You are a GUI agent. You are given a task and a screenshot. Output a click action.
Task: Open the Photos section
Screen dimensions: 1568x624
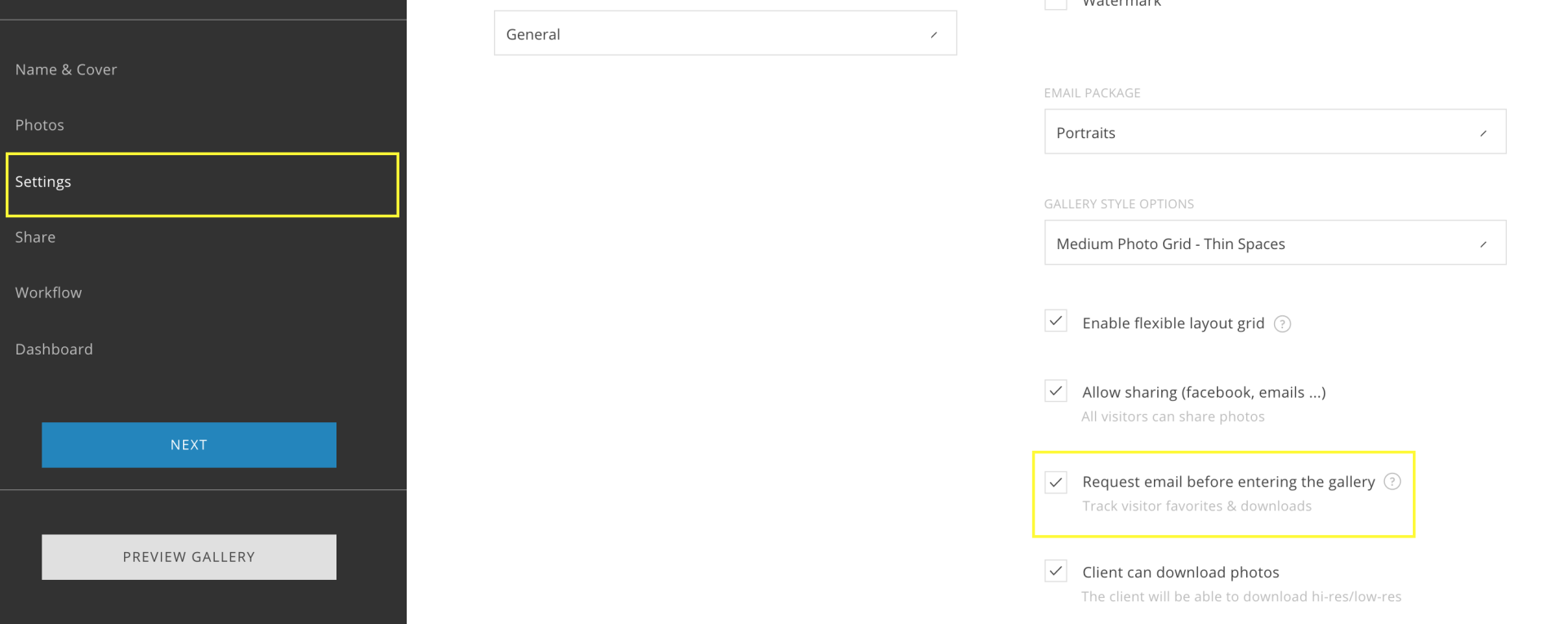[40, 125]
